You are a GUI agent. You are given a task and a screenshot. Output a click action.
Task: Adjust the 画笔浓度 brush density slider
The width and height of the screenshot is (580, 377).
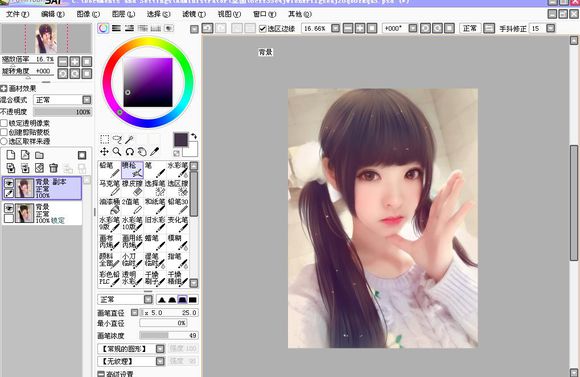pos(169,335)
